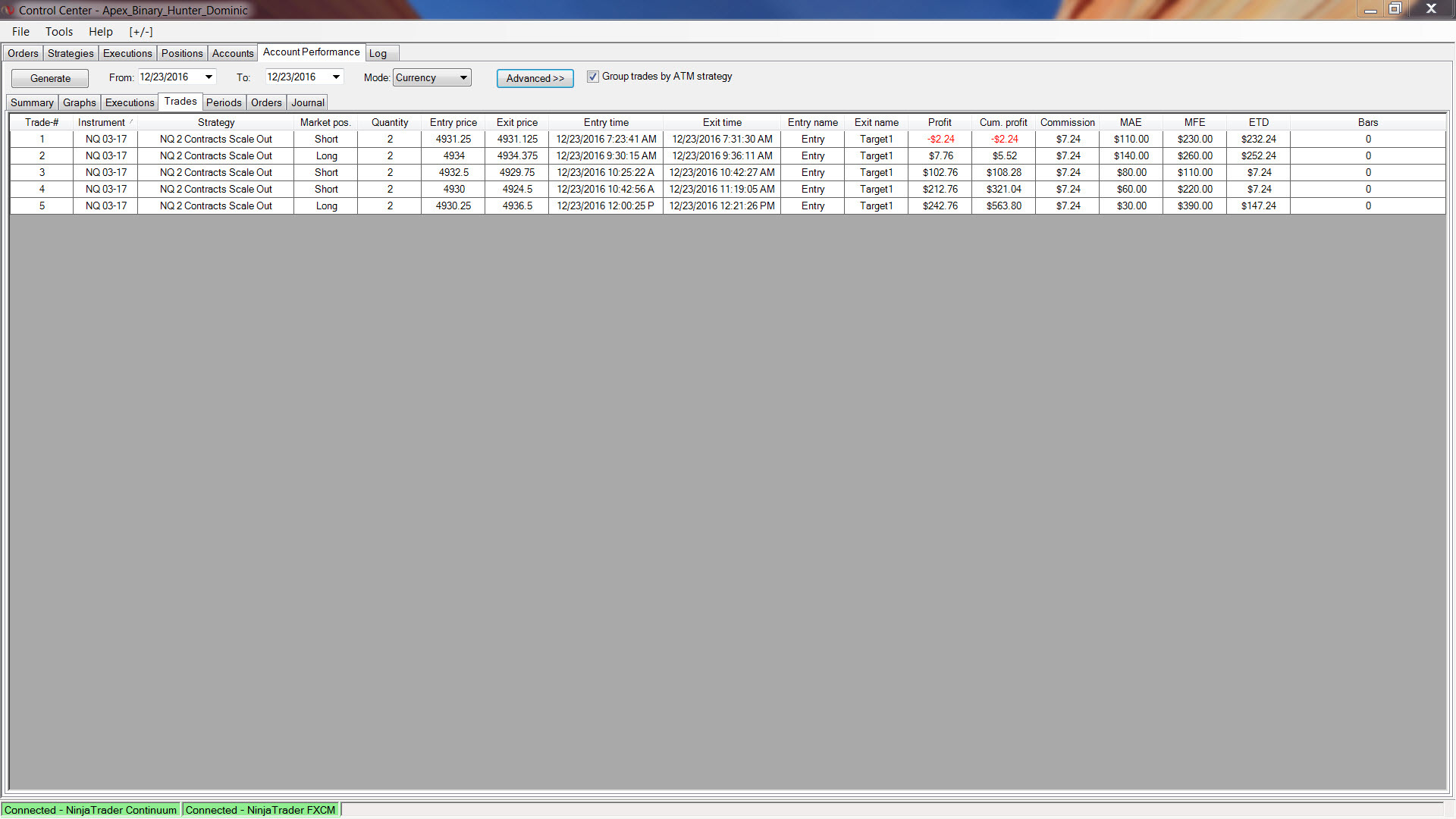This screenshot has width=1456, height=819.
Task: Sort by the Bars column header
Action: point(1368,122)
